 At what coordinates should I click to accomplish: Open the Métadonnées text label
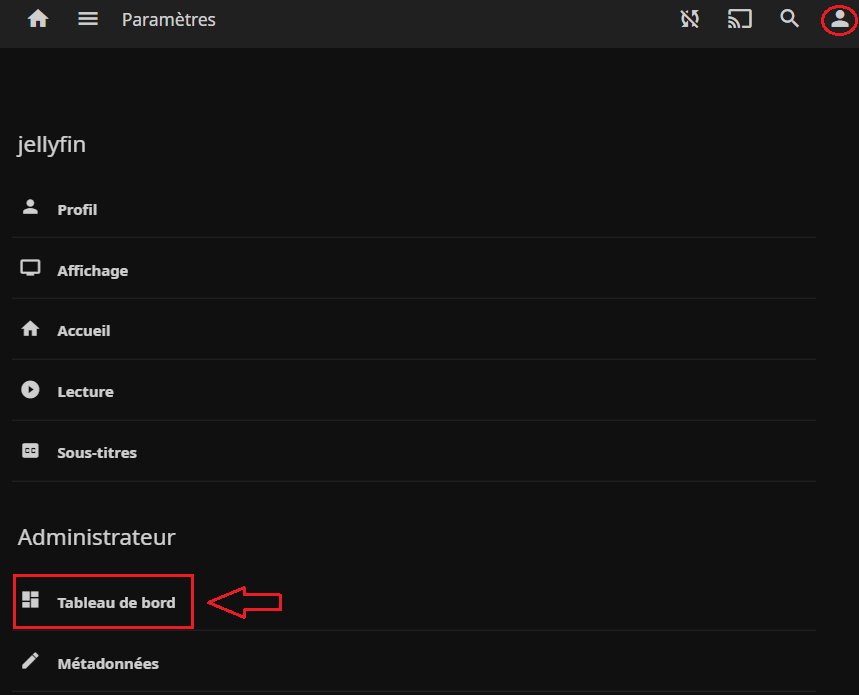[108, 664]
